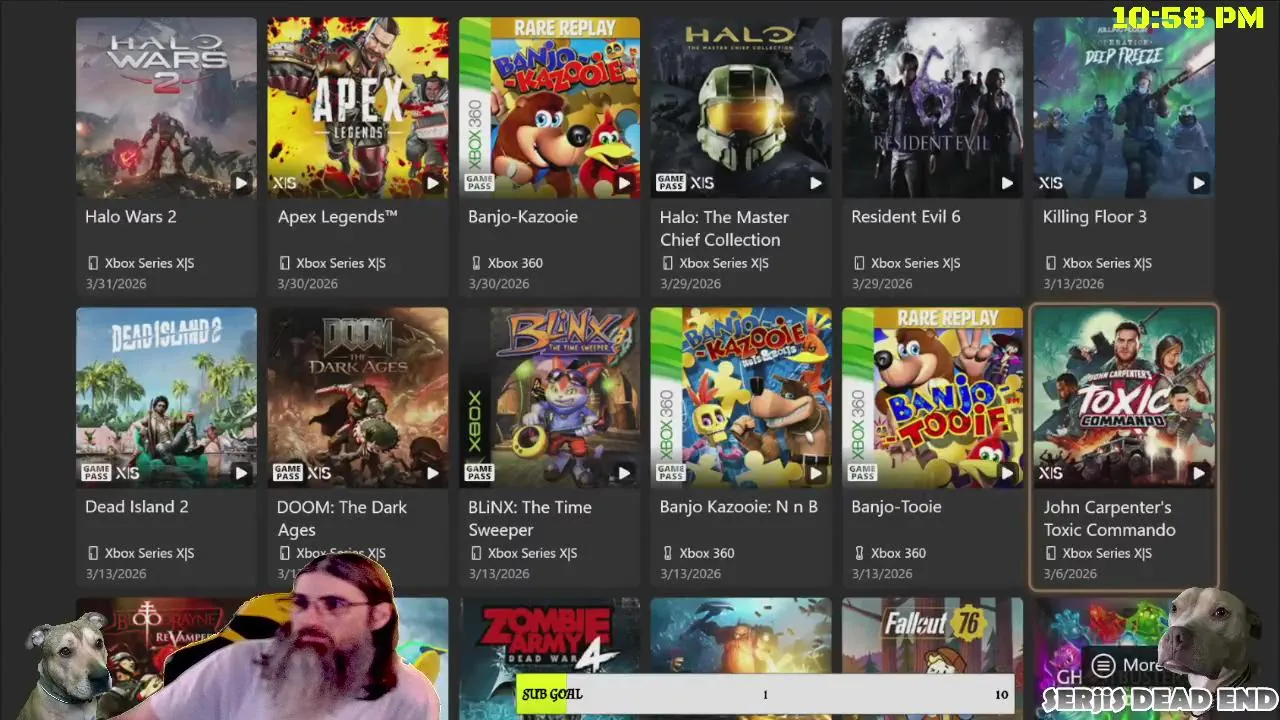Screen dimensions: 1280x720
Task: Play icon on DOOM: The Dark Ages
Action: pyautogui.click(x=433, y=473)
